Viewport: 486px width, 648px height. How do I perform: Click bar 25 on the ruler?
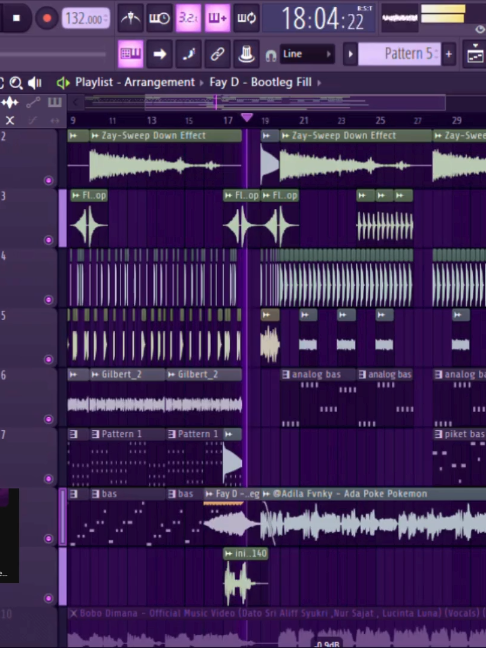pos(380,120)
